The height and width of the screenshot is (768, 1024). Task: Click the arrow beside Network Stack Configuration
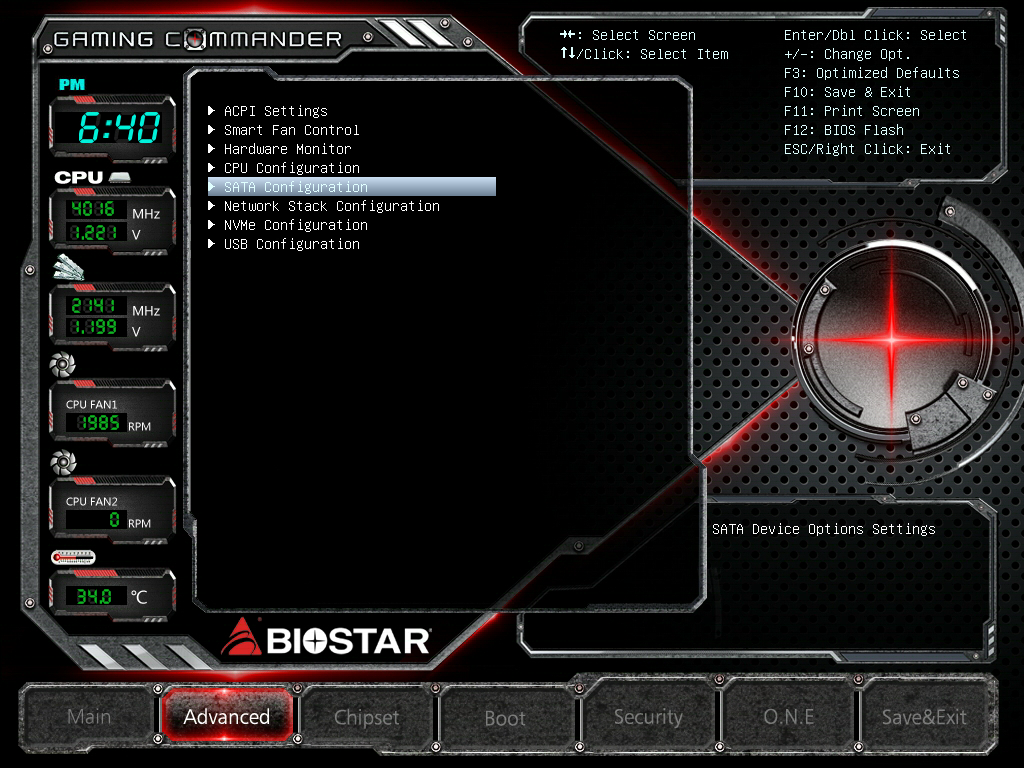point(212,205)
